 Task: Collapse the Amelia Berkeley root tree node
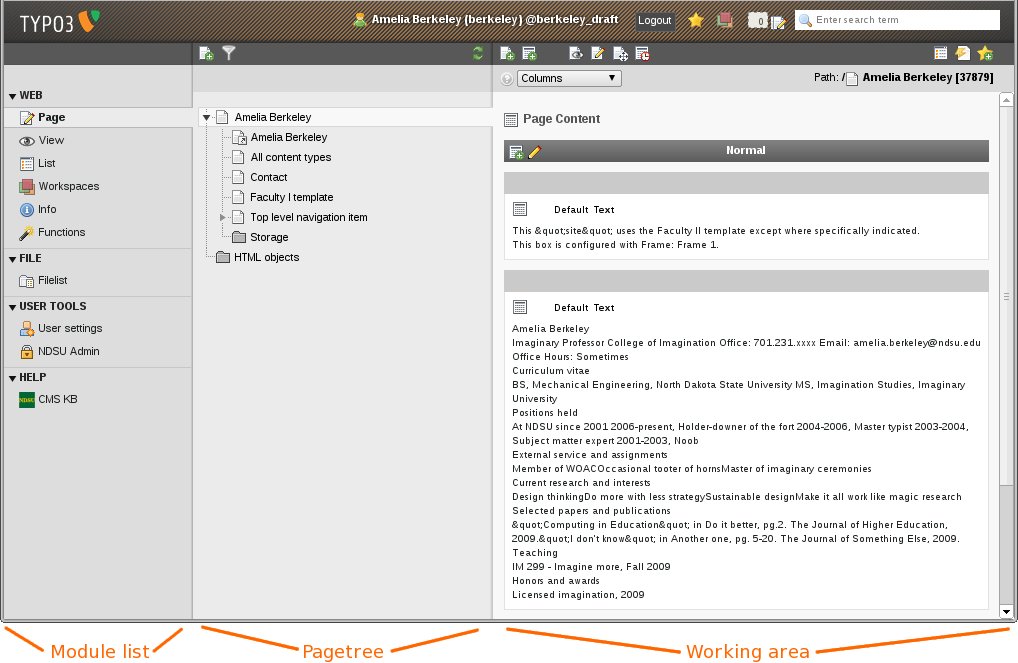206,117
